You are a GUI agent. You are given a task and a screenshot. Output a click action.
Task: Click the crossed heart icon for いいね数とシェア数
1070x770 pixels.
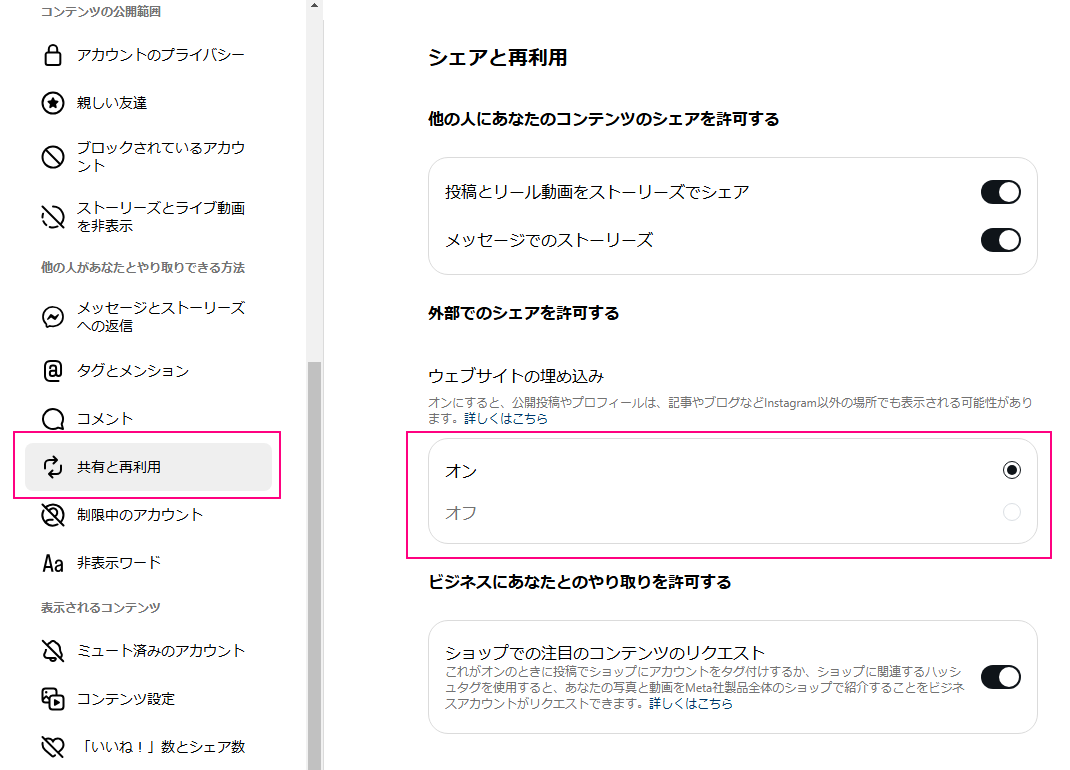[x=53, y=747]
